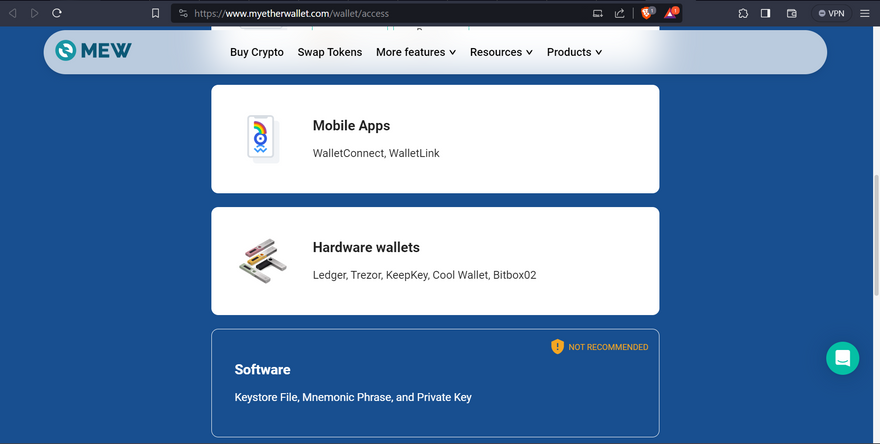
Task: Click the share page icon
Action: click(x=620, y=13)
